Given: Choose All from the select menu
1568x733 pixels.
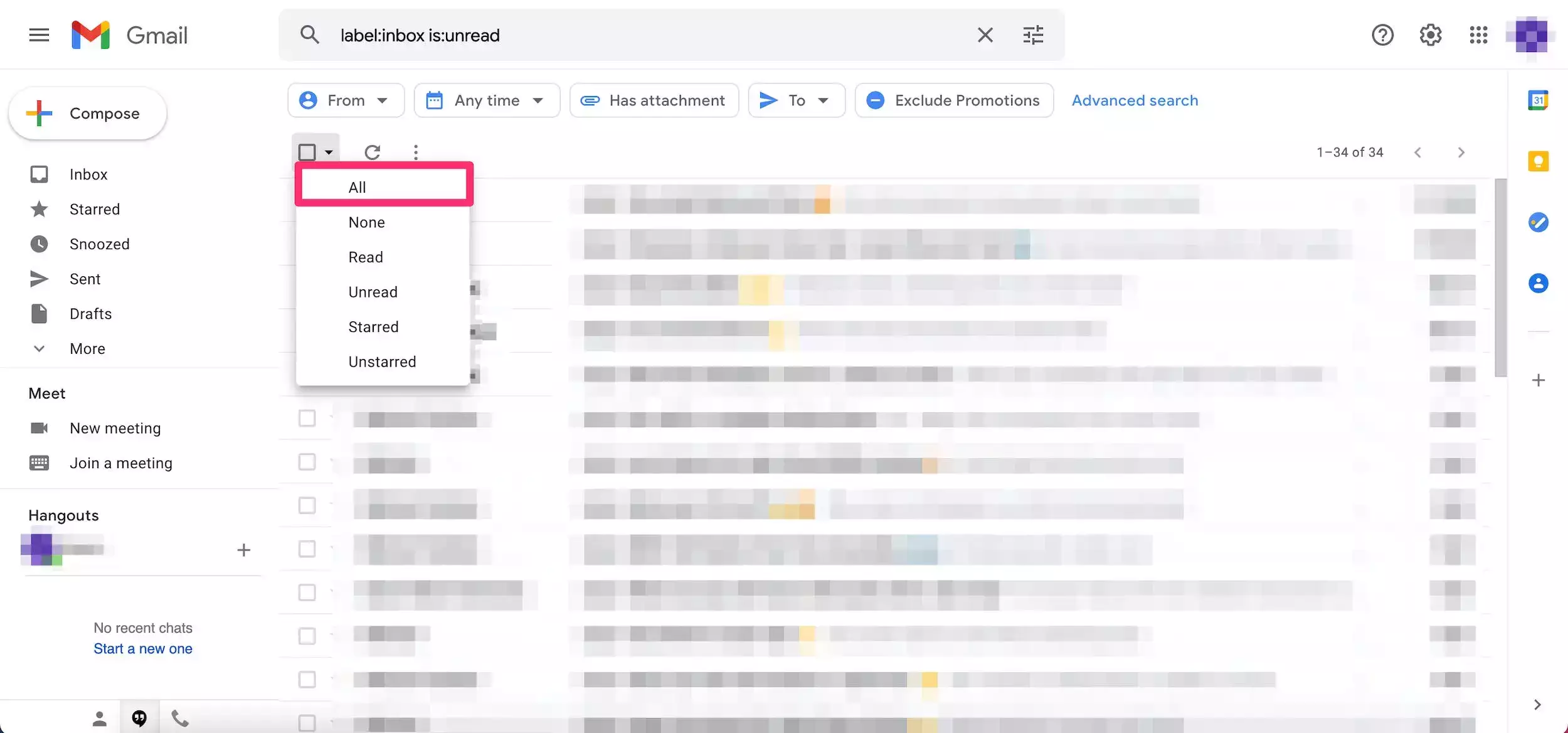Looking at the screenshot, I should [384, 187].
